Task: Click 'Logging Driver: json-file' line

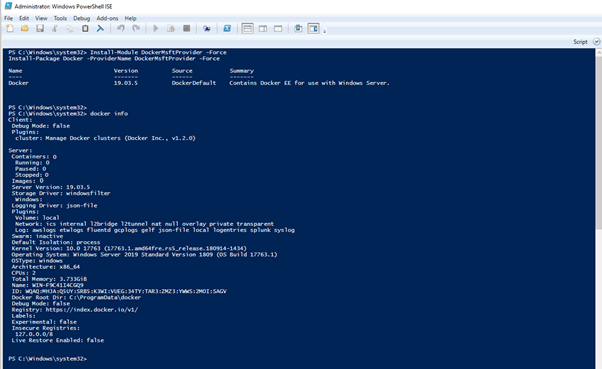Action: (55, 205)
